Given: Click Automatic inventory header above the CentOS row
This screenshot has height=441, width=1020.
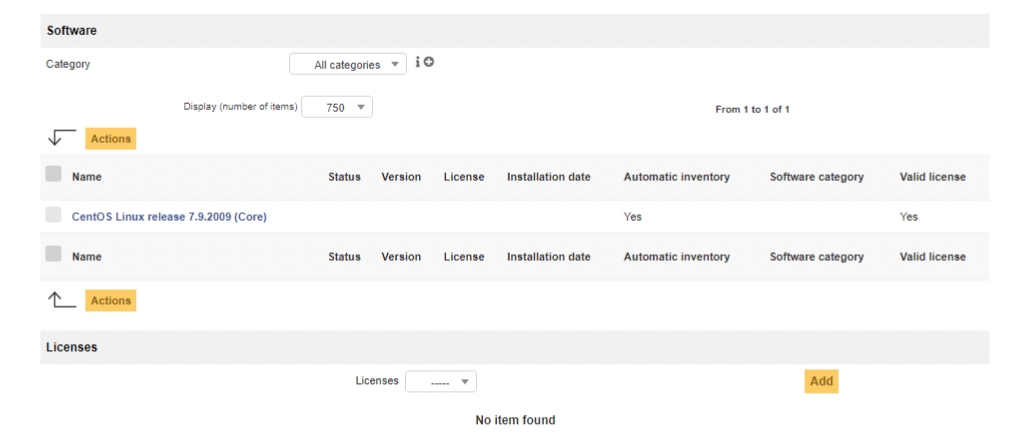Looking at the screenshot, I should click(677, 177).
